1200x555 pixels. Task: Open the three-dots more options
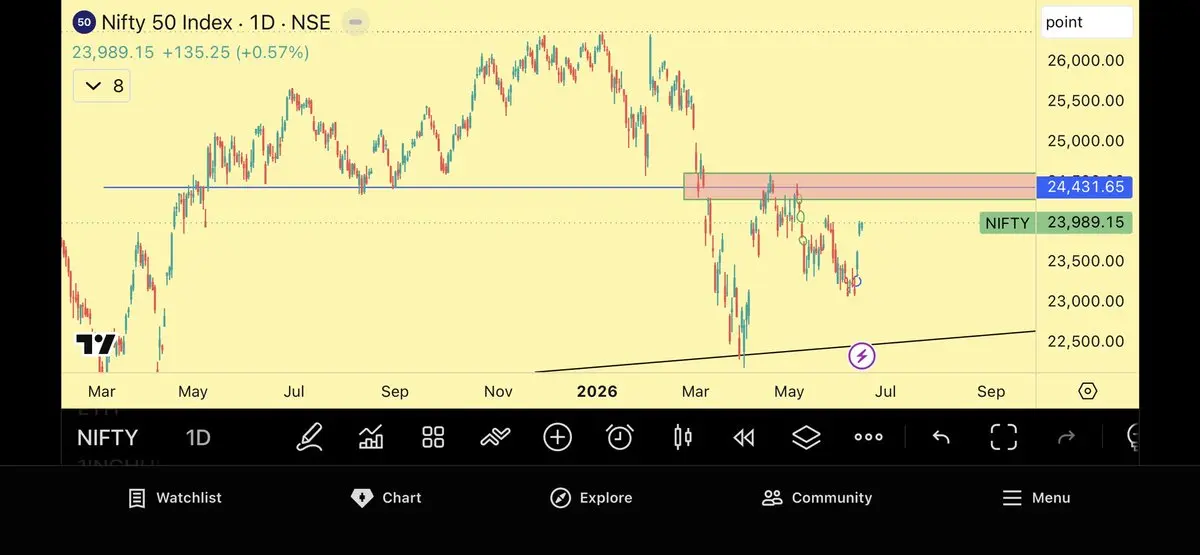[868, 437]
